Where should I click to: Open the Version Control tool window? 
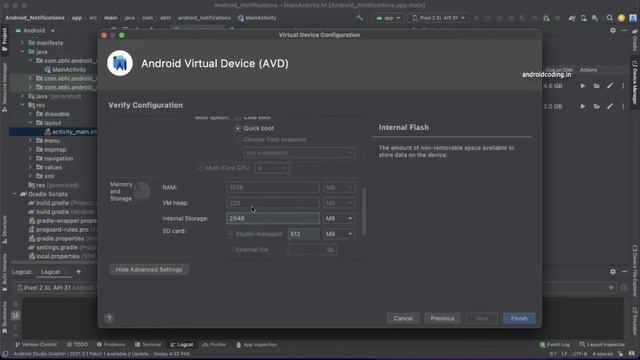36,345
